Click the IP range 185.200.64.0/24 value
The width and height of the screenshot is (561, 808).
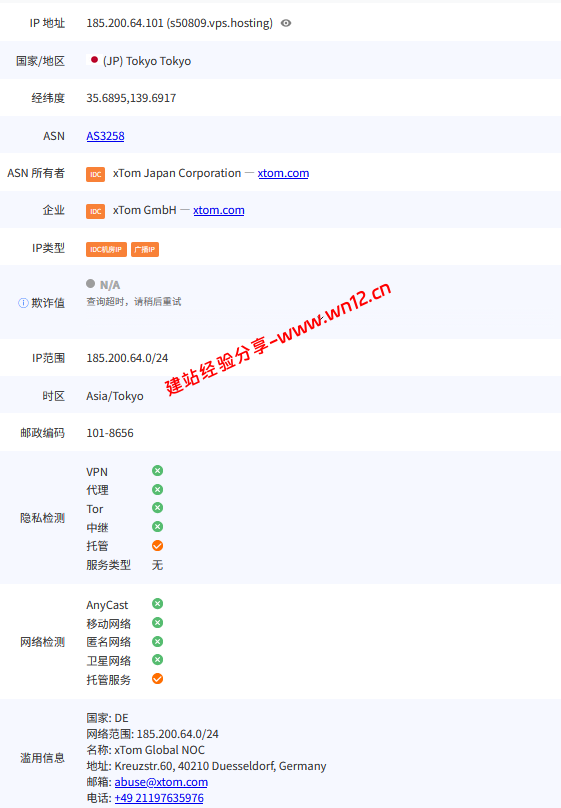pyautogui.click(x=127, y=358)
